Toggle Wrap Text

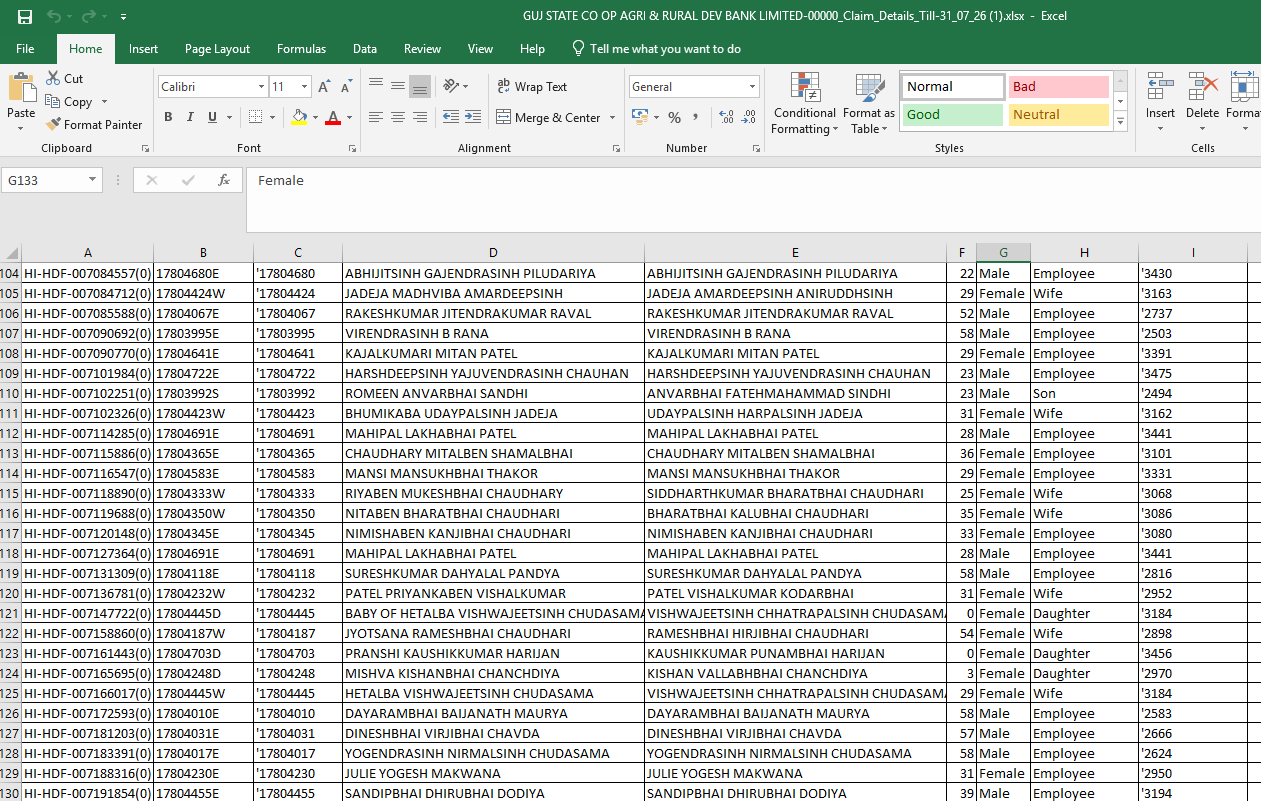coord(532,87)
